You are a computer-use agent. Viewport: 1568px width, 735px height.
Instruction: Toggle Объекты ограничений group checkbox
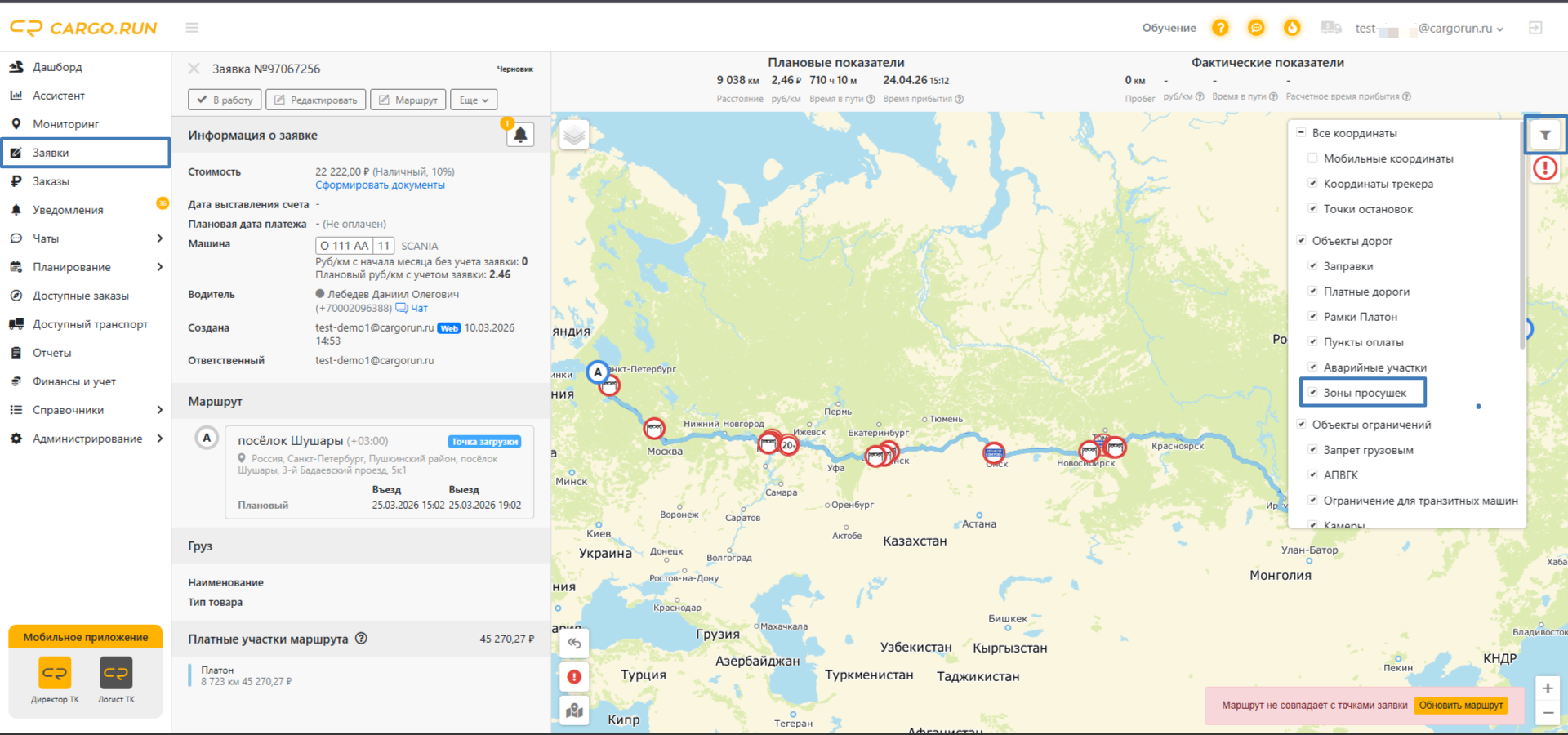[1301, 425]
